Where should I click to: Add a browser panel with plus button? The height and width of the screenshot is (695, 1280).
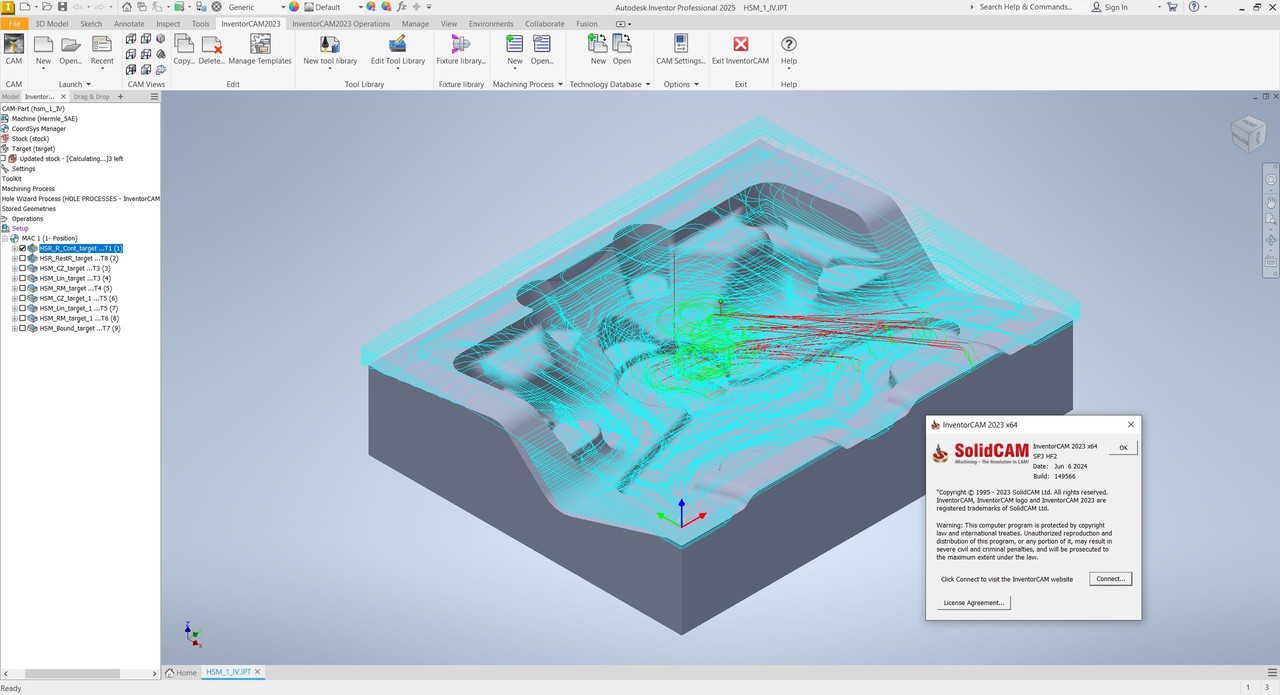pos(120,97)
